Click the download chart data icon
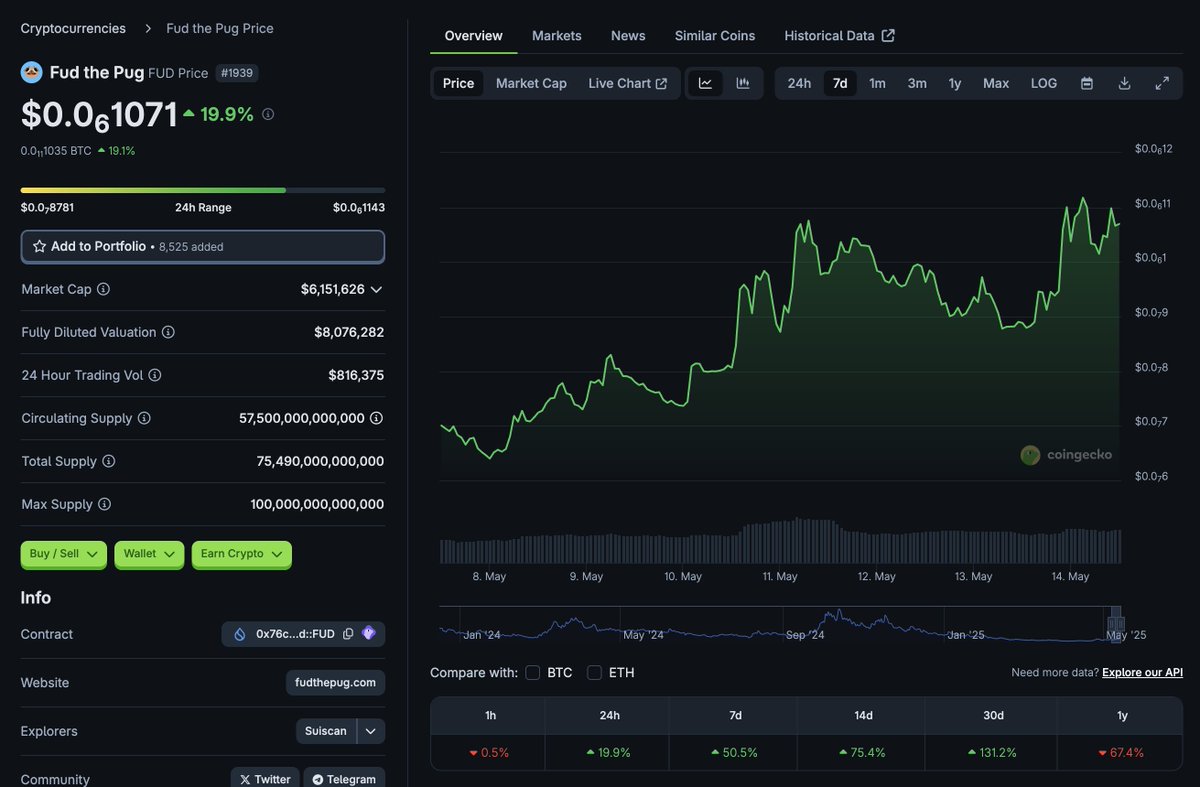Image resolution: width=1200 pixels, height=787 pixels. [1124, 83]
